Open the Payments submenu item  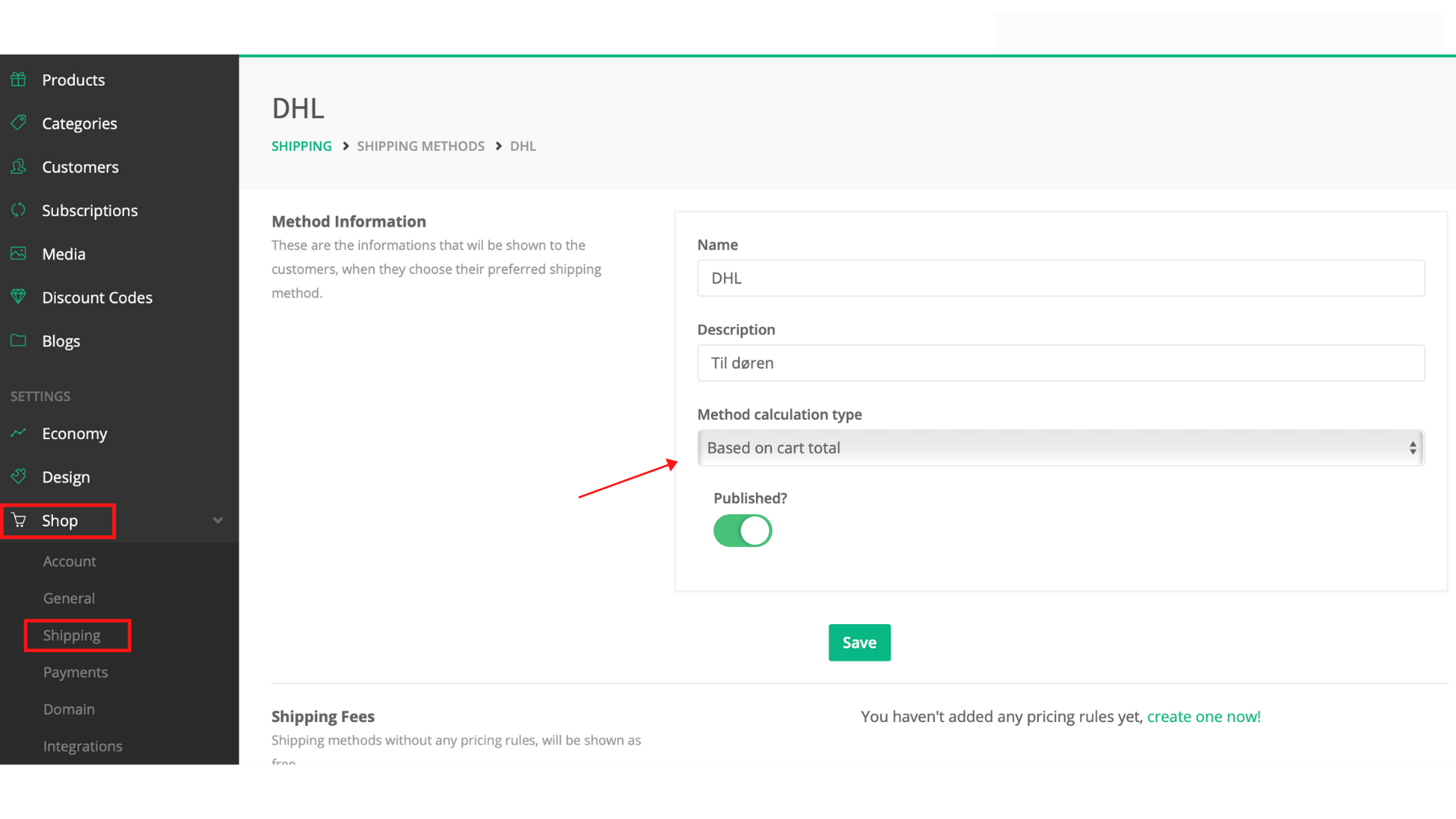tap(75, 673)
